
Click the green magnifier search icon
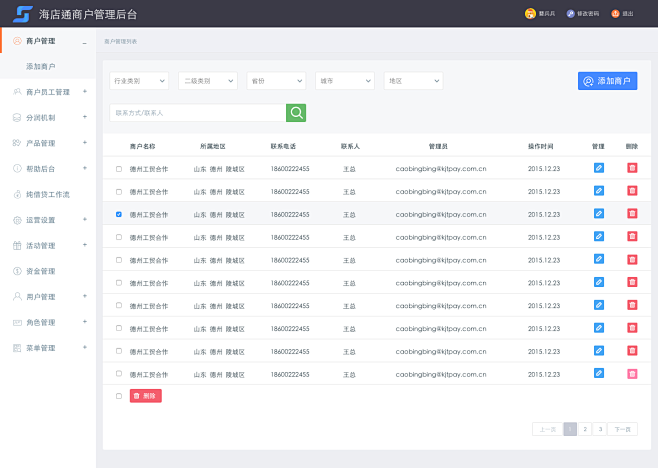coord(296,112)
